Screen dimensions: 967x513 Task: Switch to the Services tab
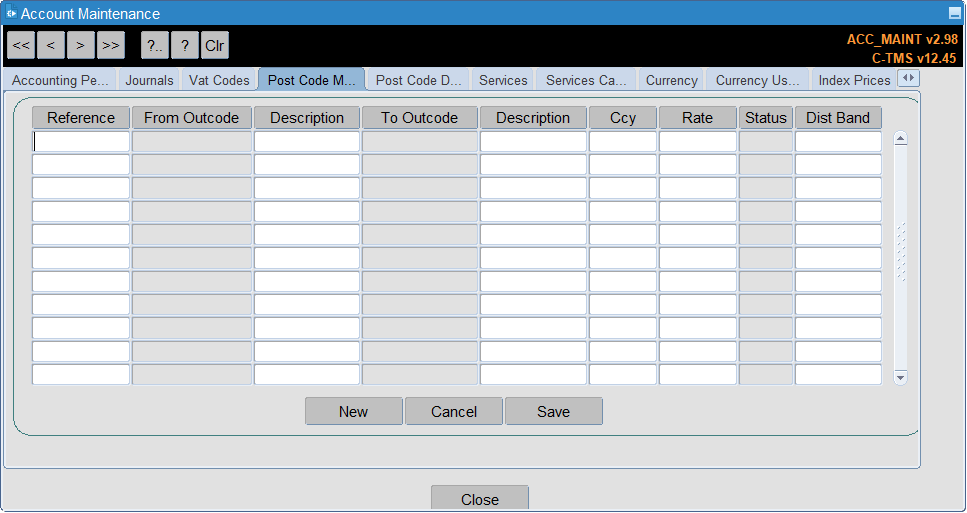[503, 80]
